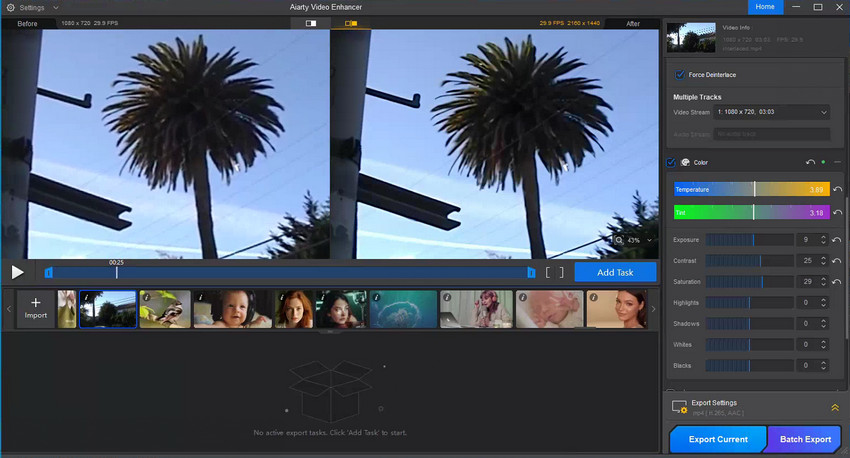This screenshot has width=850, height=458.
Task: Select the jellyfish video thumbnail
Action: pyautogui.click(x=403, y=309)
